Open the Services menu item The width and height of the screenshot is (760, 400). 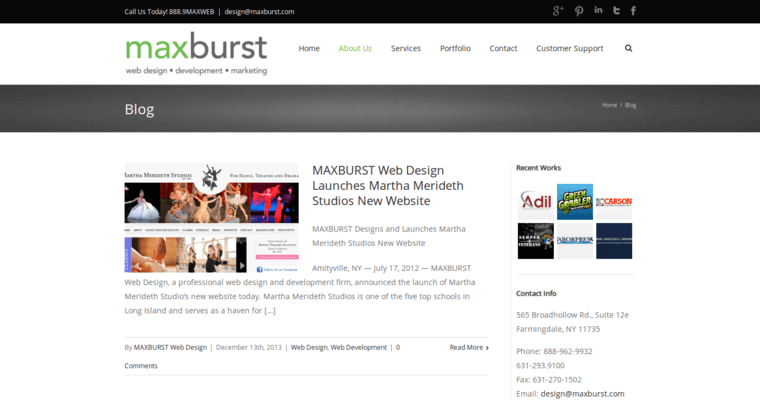click(x=405, y=48)
